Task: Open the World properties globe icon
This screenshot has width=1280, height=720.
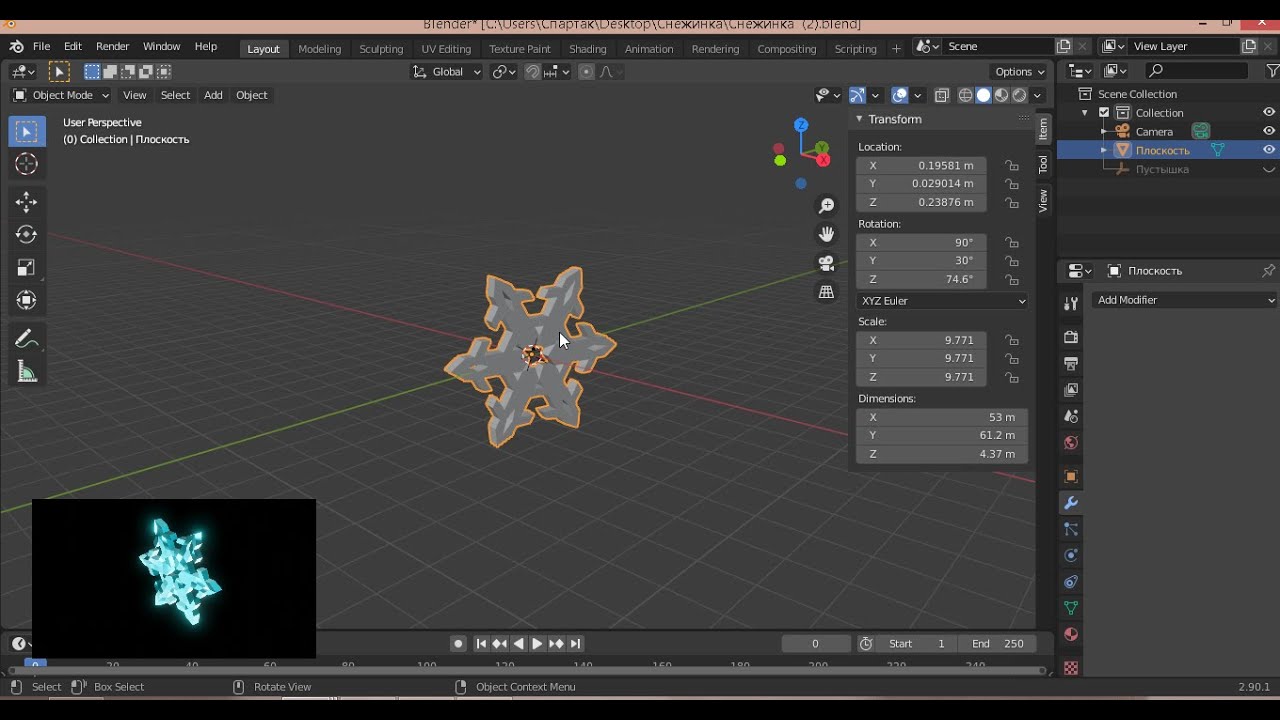Action: [1071, 443]
